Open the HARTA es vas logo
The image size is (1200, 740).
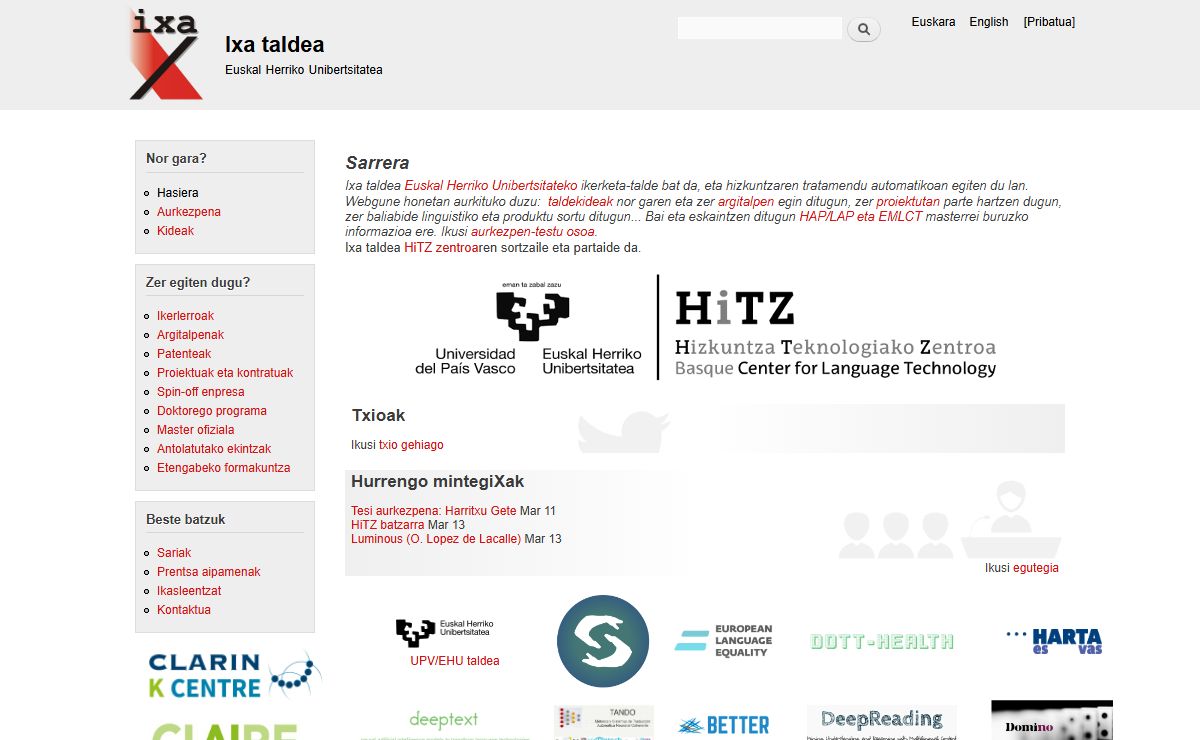pyautogui.click(x=1054, y=641)
